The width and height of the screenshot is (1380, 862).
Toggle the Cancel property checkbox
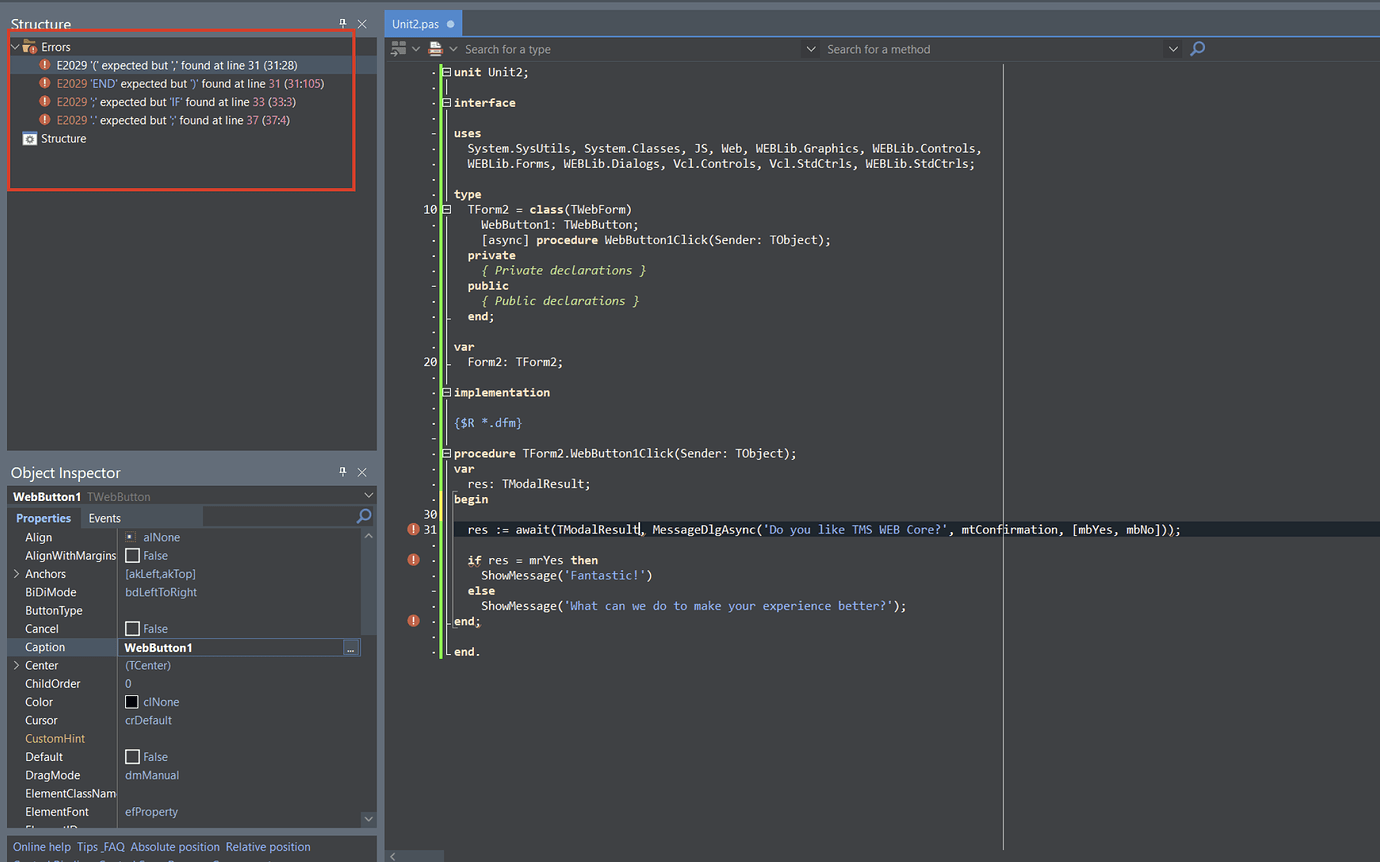pyautogui.click(x=131, y=628)
